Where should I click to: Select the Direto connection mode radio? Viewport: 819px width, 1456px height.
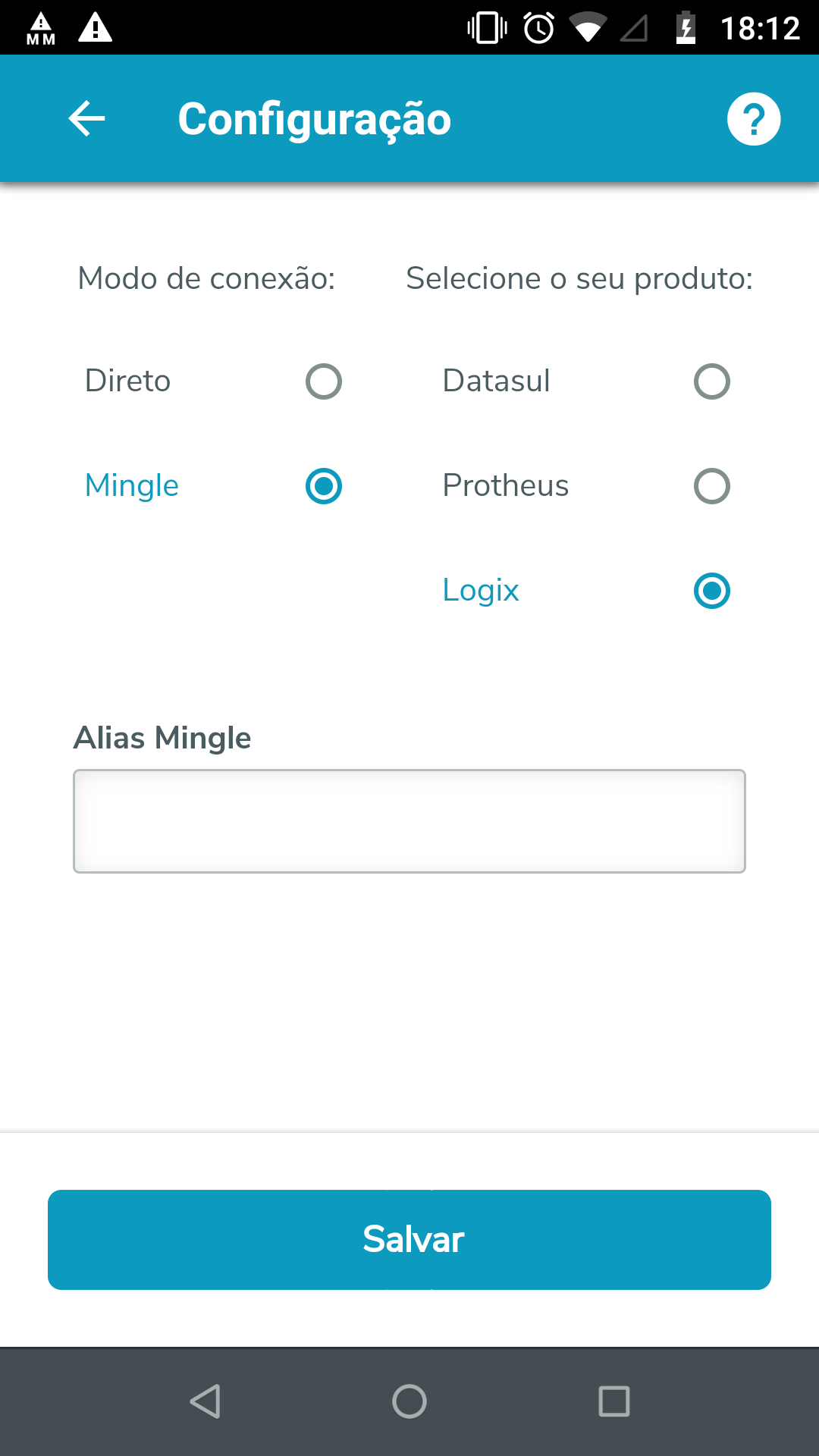click(x=324, y=381)
